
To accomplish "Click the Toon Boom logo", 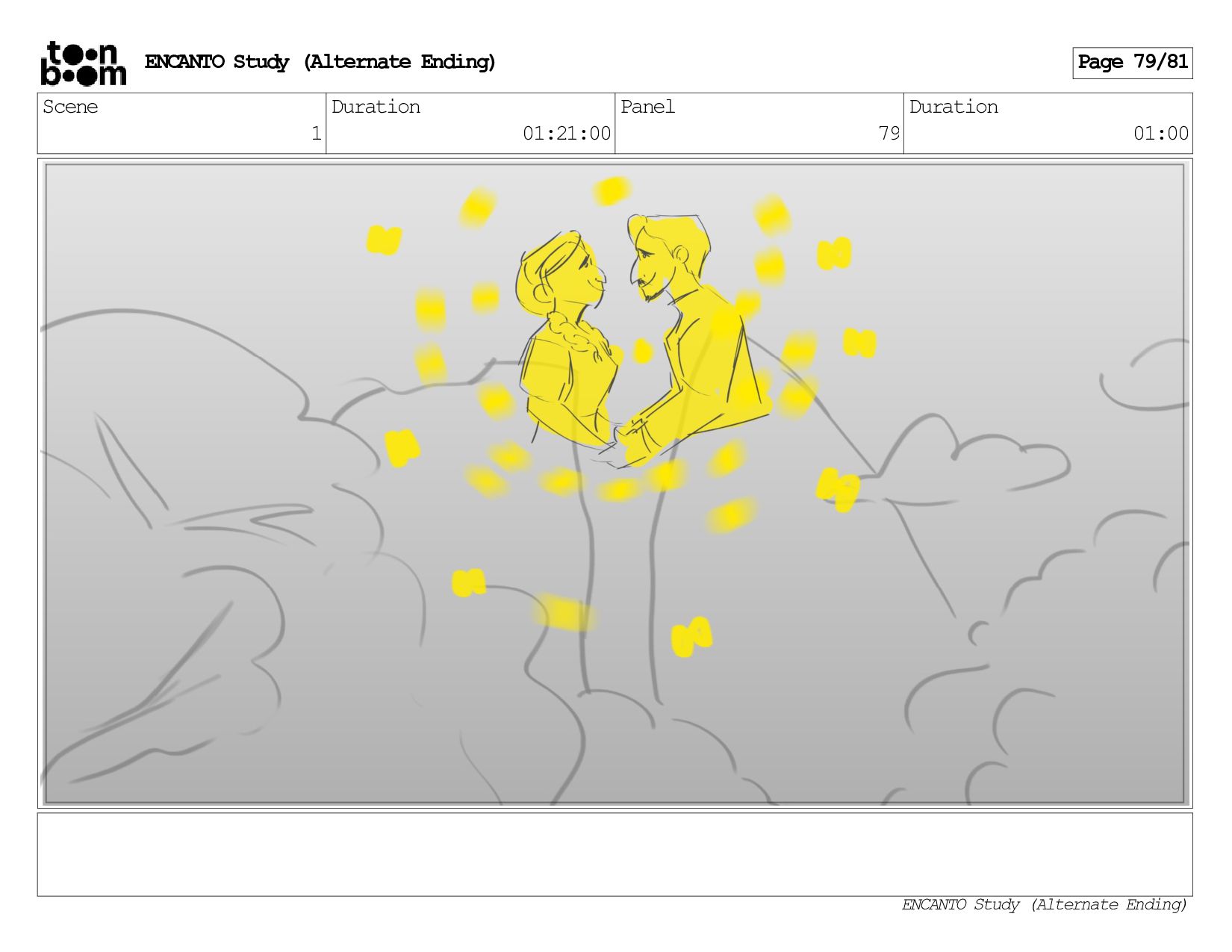I will point(83,63).
